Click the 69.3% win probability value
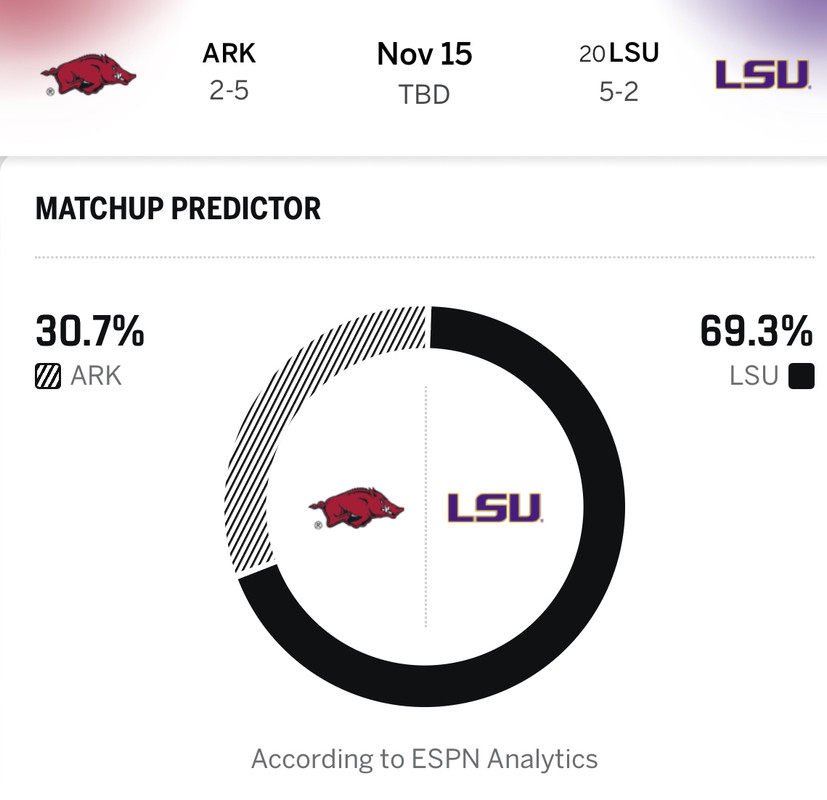The height and width of the screenshot is (800, 827). point(756,331)
